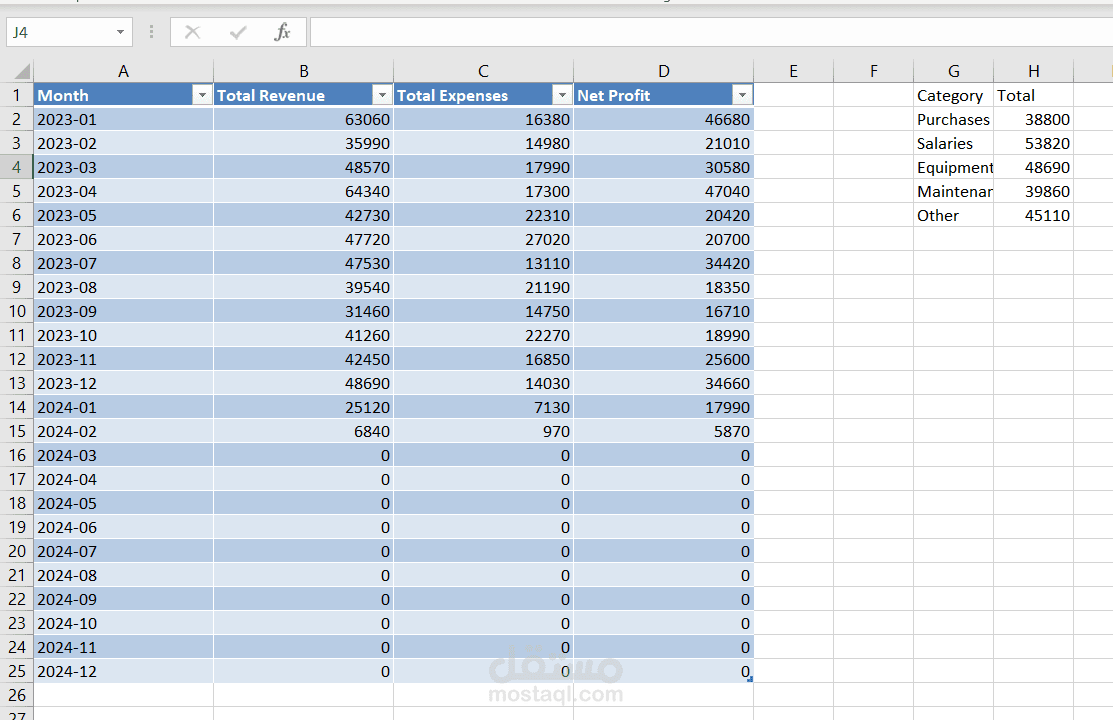This screenshot has height=720, width=1113.
Task: Select revenue value 64340
Action: coord(304,191)
